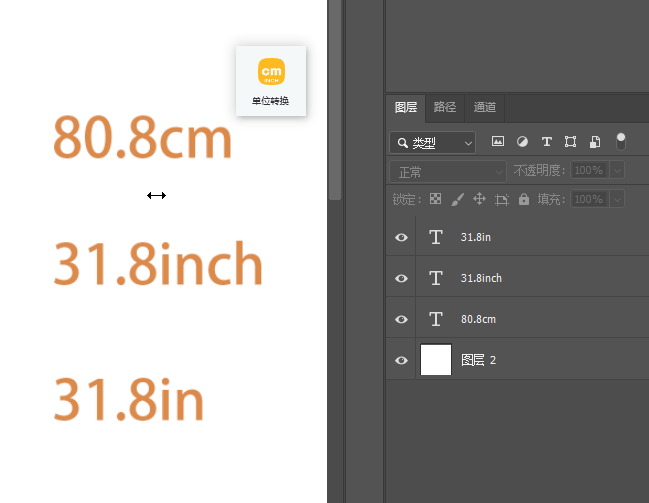The image size is (649, 503).
Task: Prevent artboard auto-nesting lock icon
Action: point(502,200)
